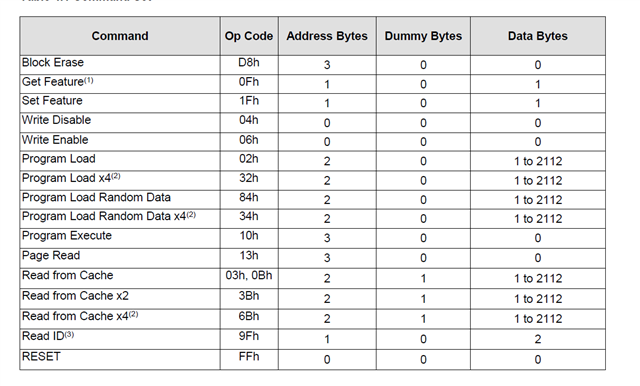This screenshot has width=640, height=386.
Task: Select the Page Read command cell
Action: tap(120, 258)
